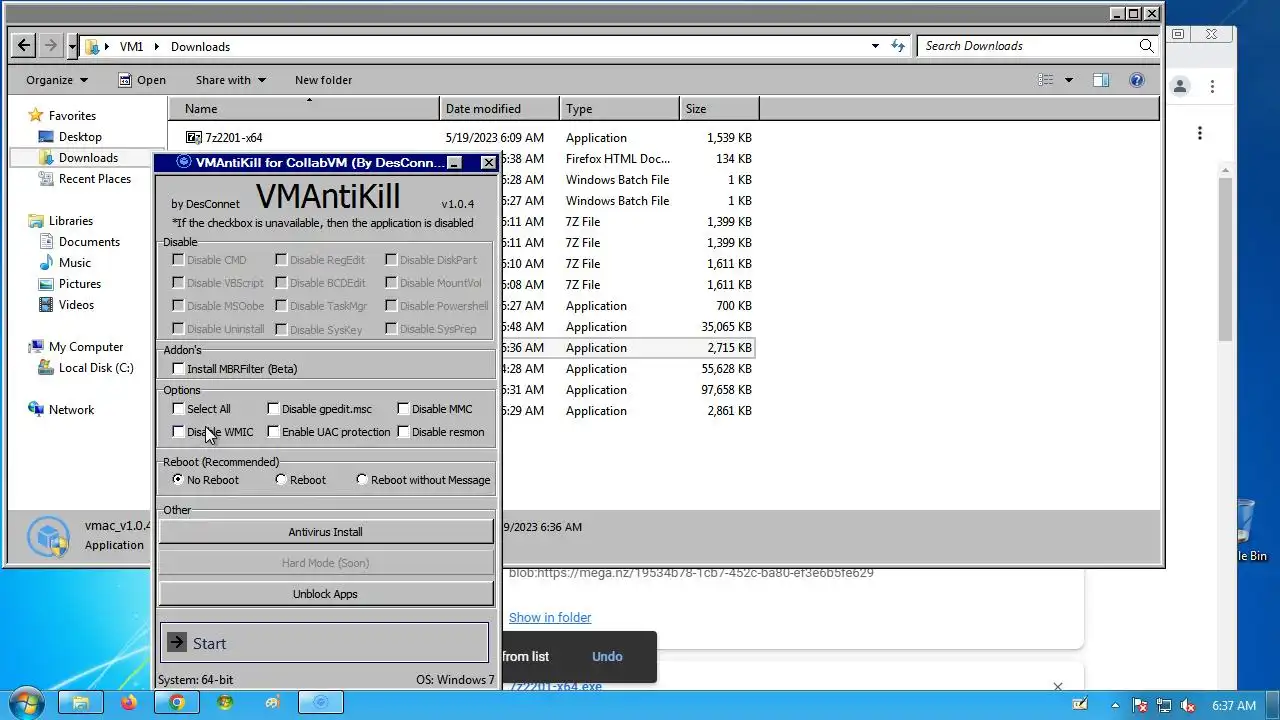Select Local Disk (C:) in navigation pane

(x=96, y=368)
